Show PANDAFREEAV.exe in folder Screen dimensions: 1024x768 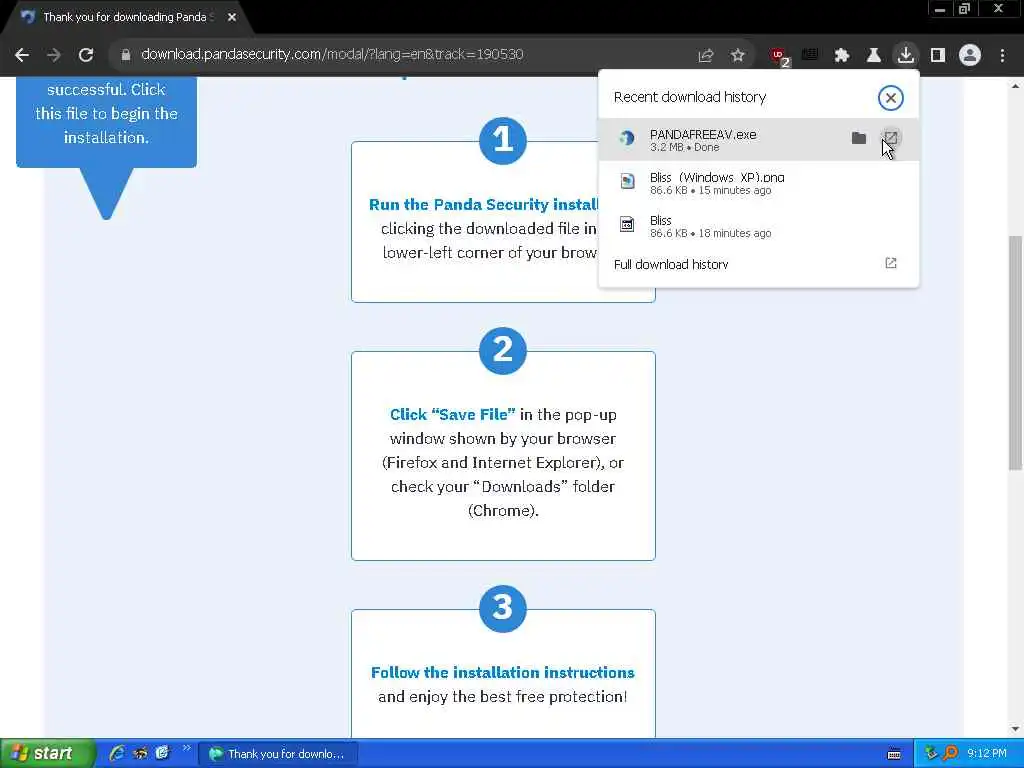click(859, 138)
